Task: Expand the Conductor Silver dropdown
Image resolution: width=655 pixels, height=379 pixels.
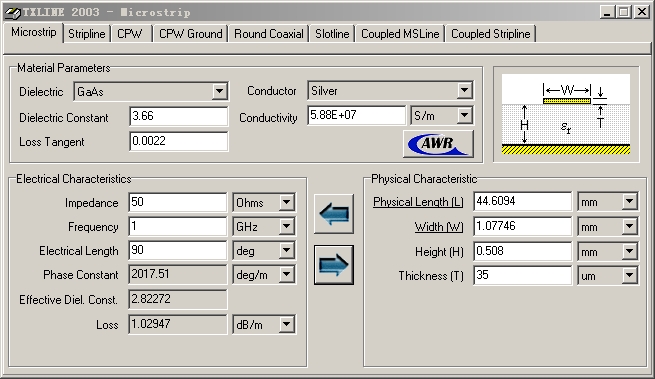Action: coord(464,90)
